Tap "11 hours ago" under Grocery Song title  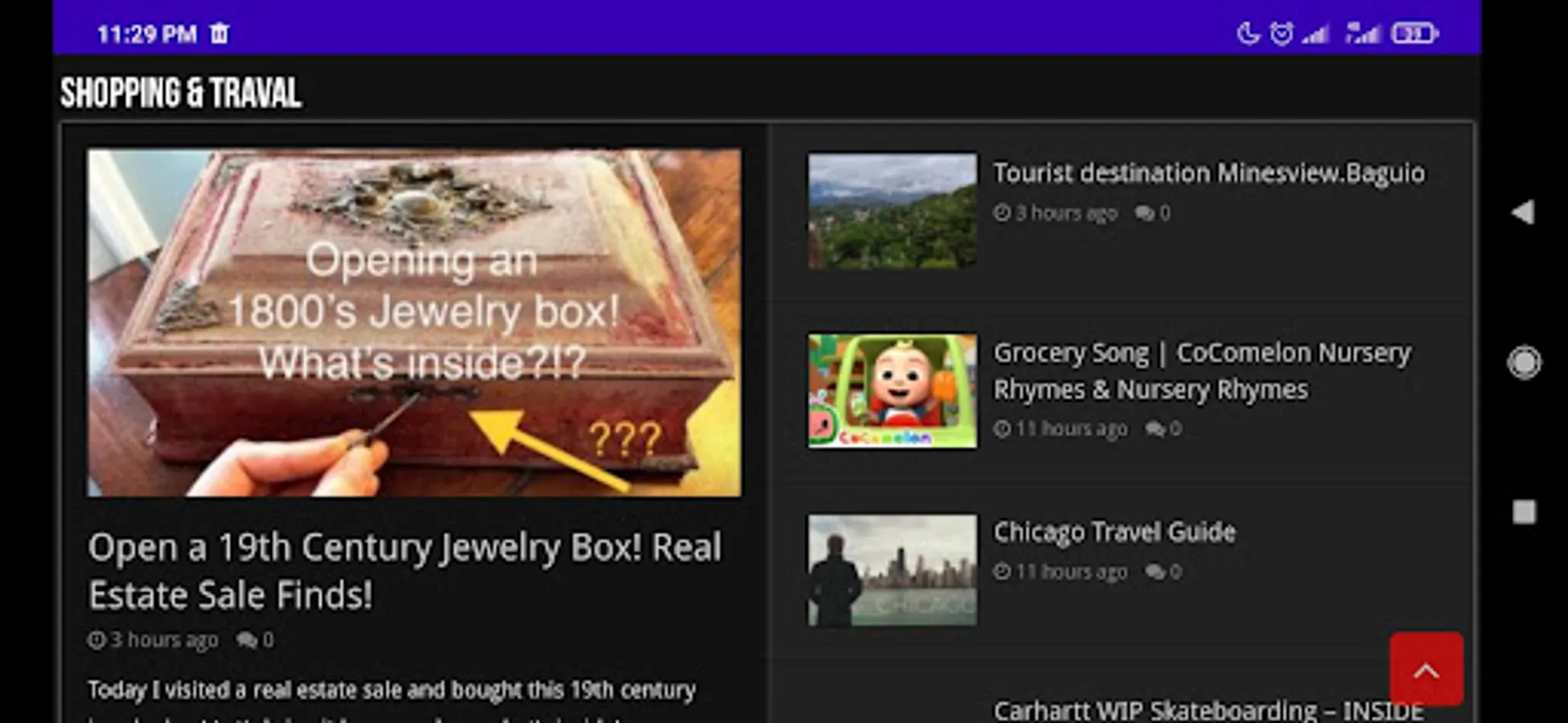pos(1061,429)
